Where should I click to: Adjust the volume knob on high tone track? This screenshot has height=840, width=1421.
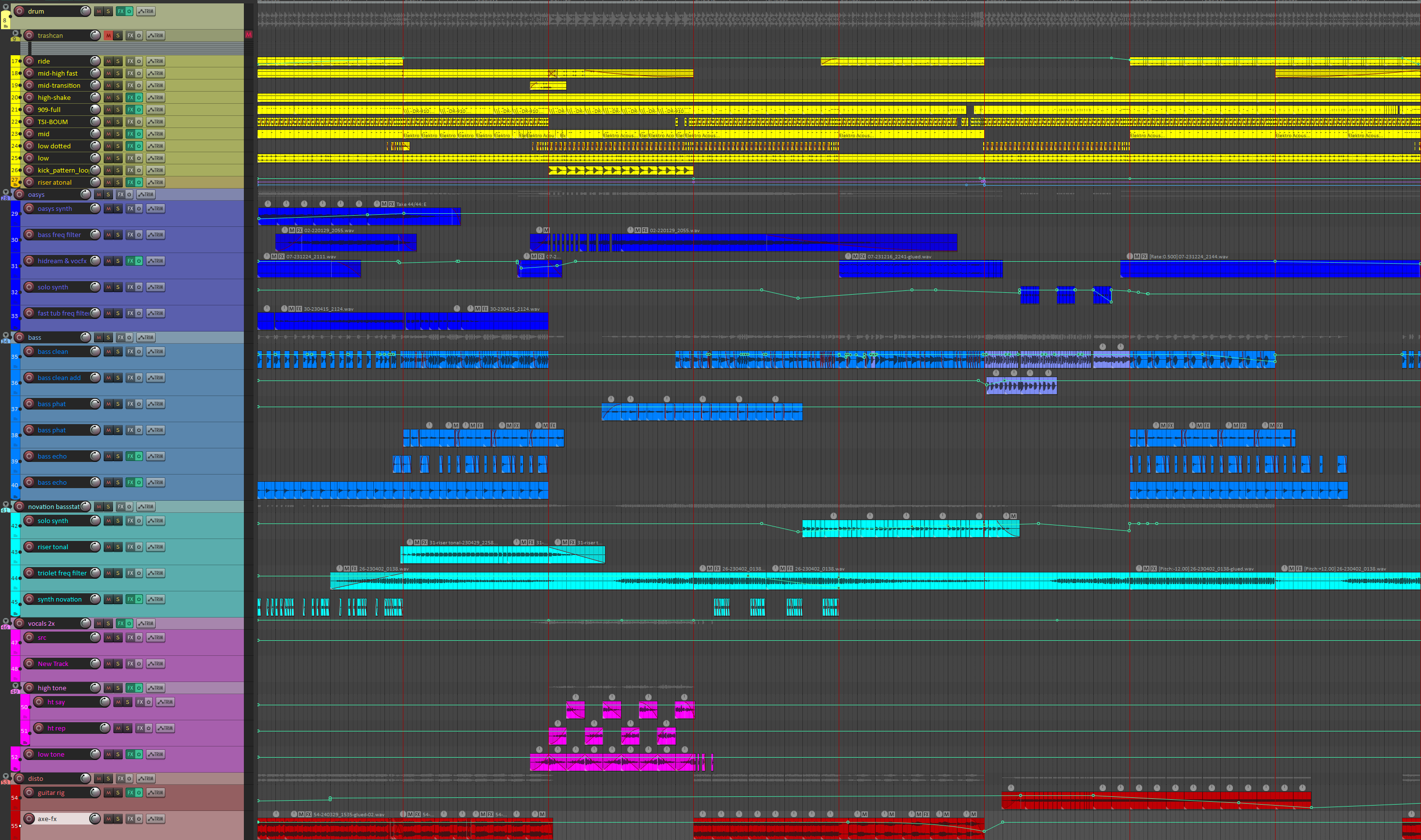click(95, 688)
